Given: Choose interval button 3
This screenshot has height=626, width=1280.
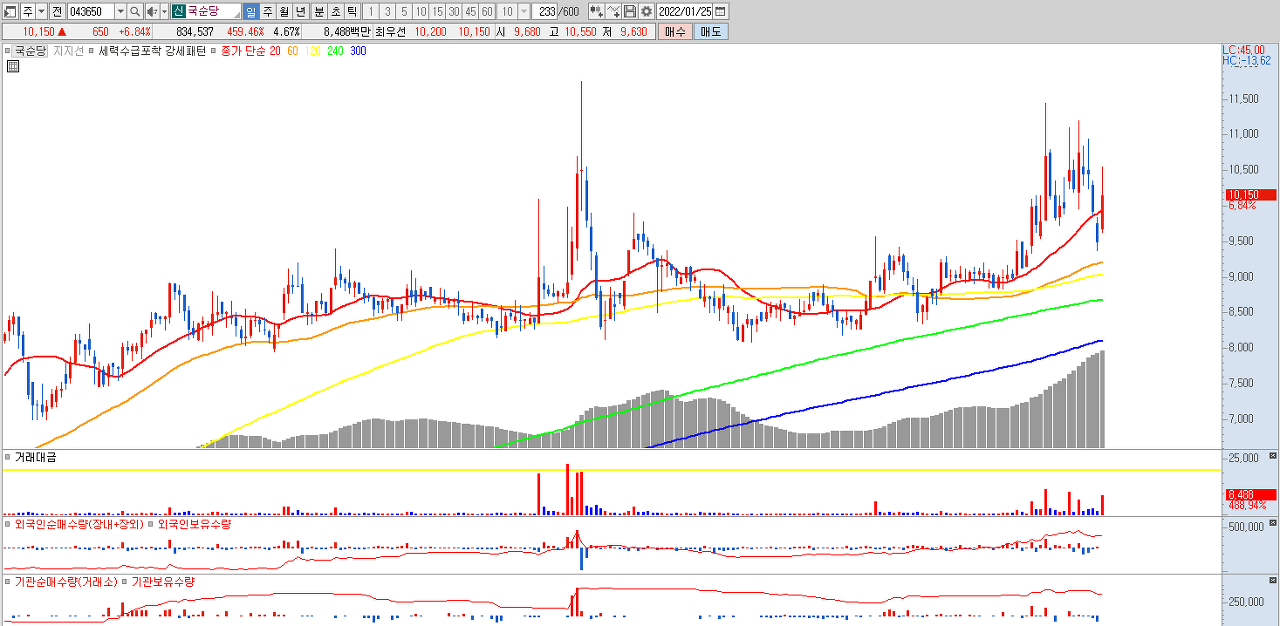Looking at the screenshot, I should point(387,11).
